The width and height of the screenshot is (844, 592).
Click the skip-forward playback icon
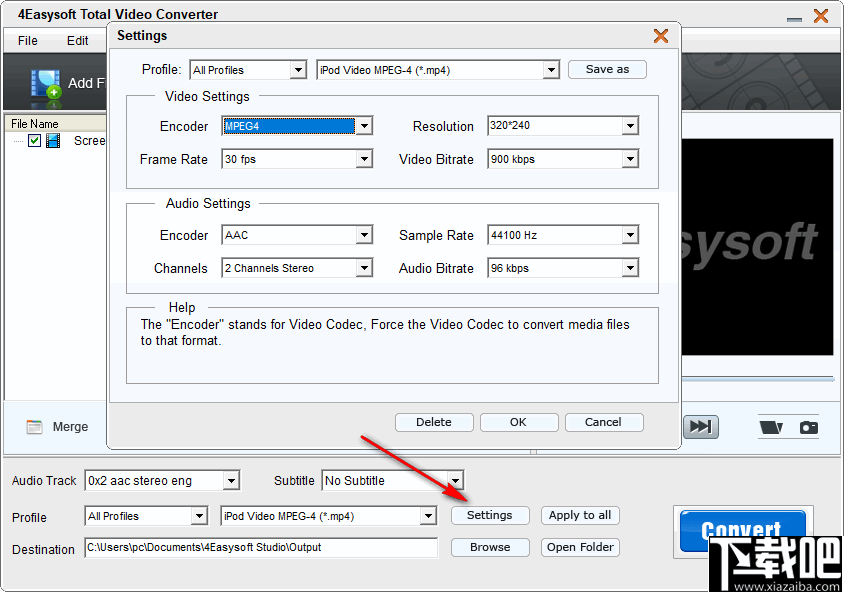701,426
